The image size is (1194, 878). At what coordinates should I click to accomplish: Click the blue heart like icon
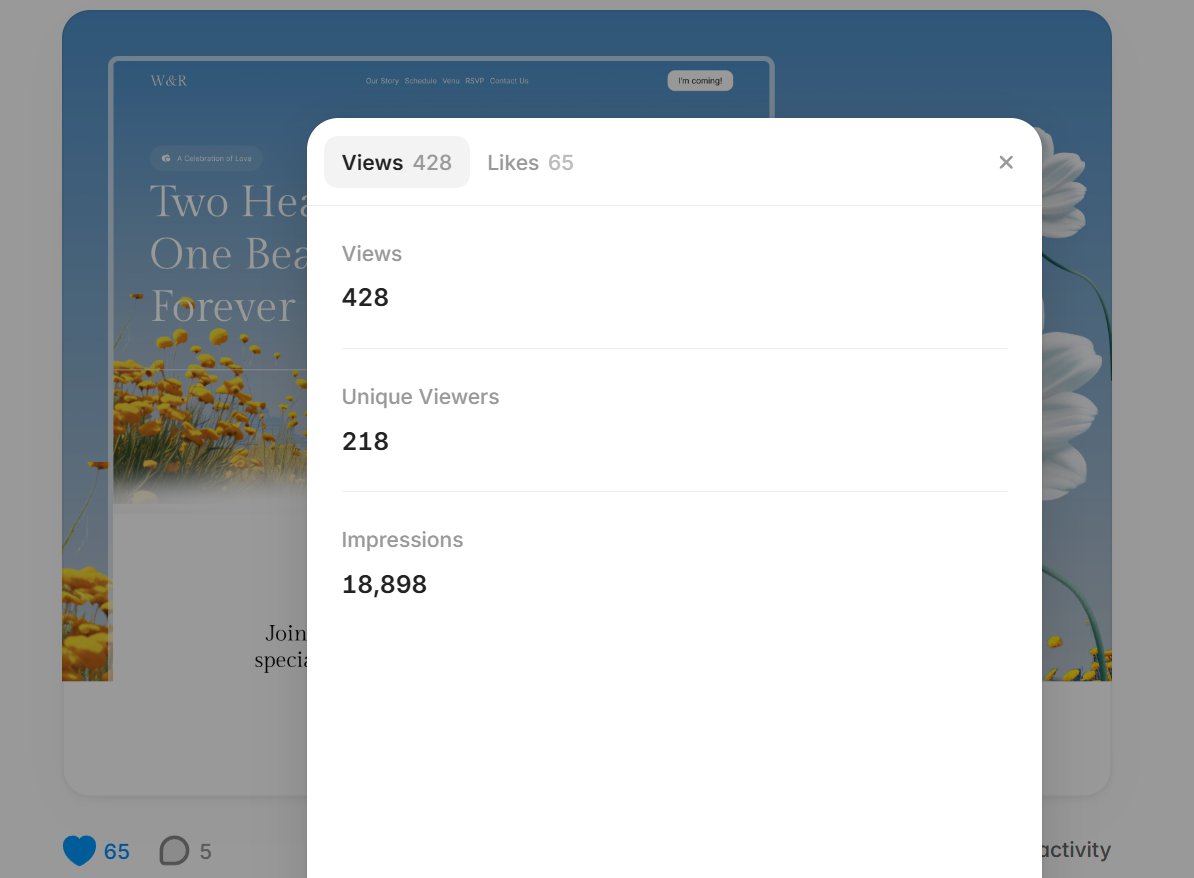click(x=79, y=851)
